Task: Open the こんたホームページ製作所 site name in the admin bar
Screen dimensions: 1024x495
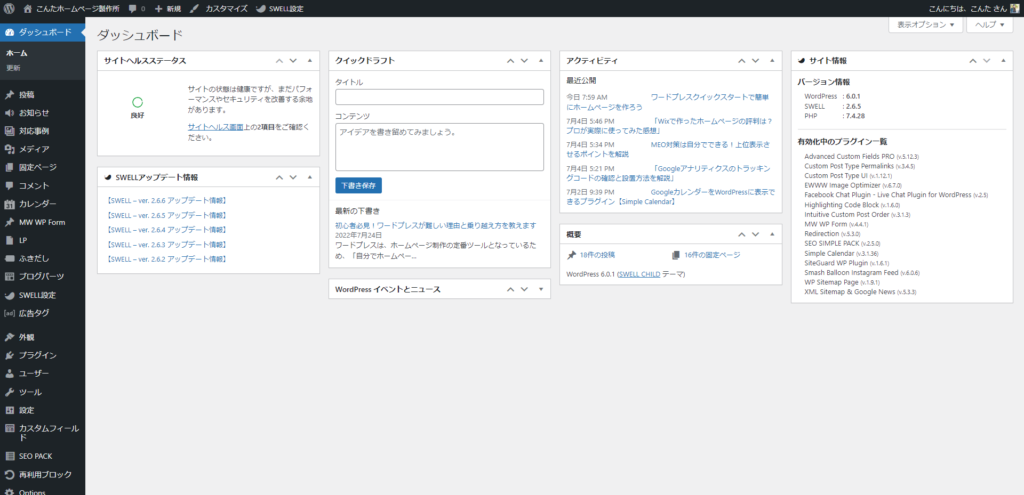Action: click(x=79, y=9)
